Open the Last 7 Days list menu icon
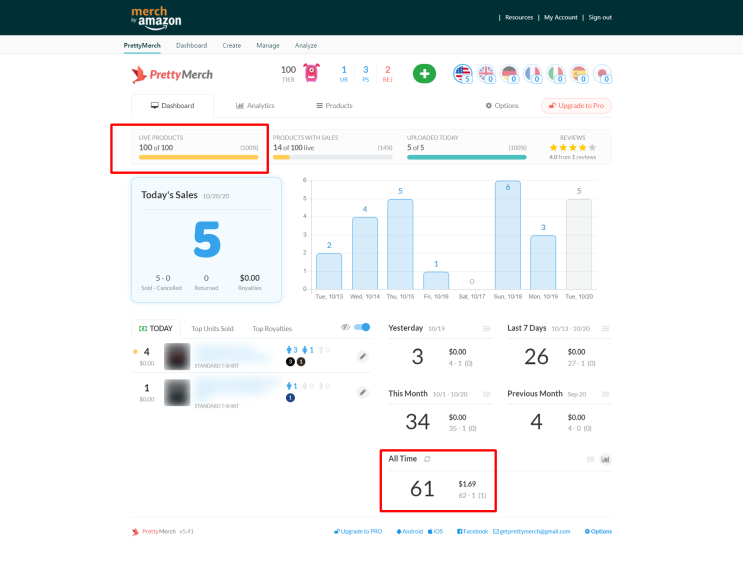Screen dimensions: 743x565 pos(606,328)
